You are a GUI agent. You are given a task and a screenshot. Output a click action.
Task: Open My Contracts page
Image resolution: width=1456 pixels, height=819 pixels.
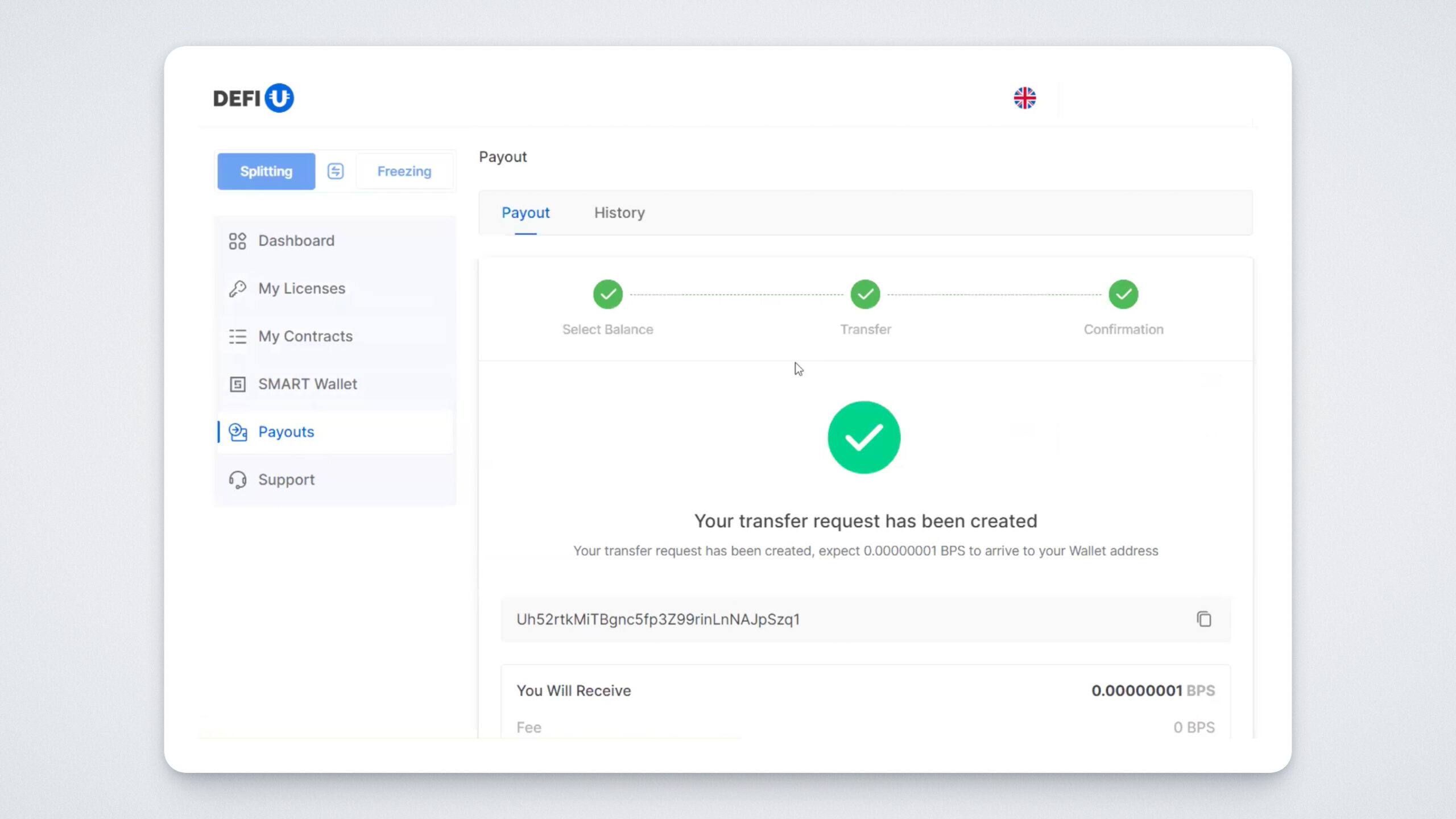(x=305, y=337)
